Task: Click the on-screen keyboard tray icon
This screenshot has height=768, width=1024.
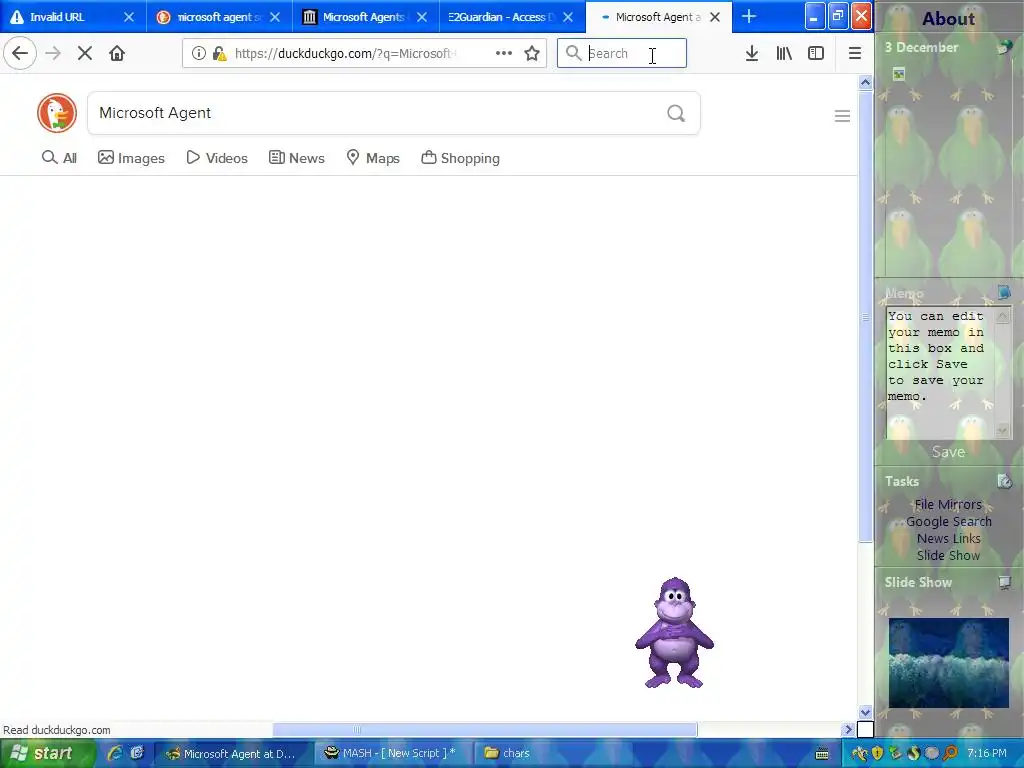Action: point(822,754)
